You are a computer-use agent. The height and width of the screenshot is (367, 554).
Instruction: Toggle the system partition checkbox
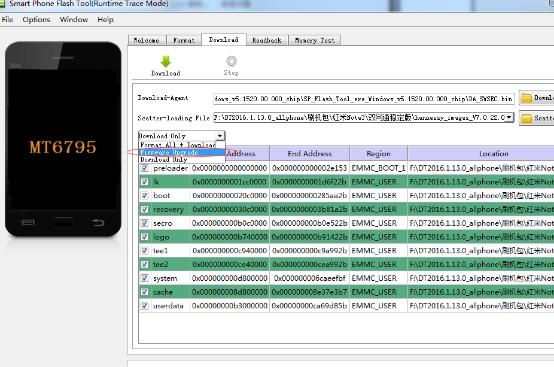click(145, 278)
